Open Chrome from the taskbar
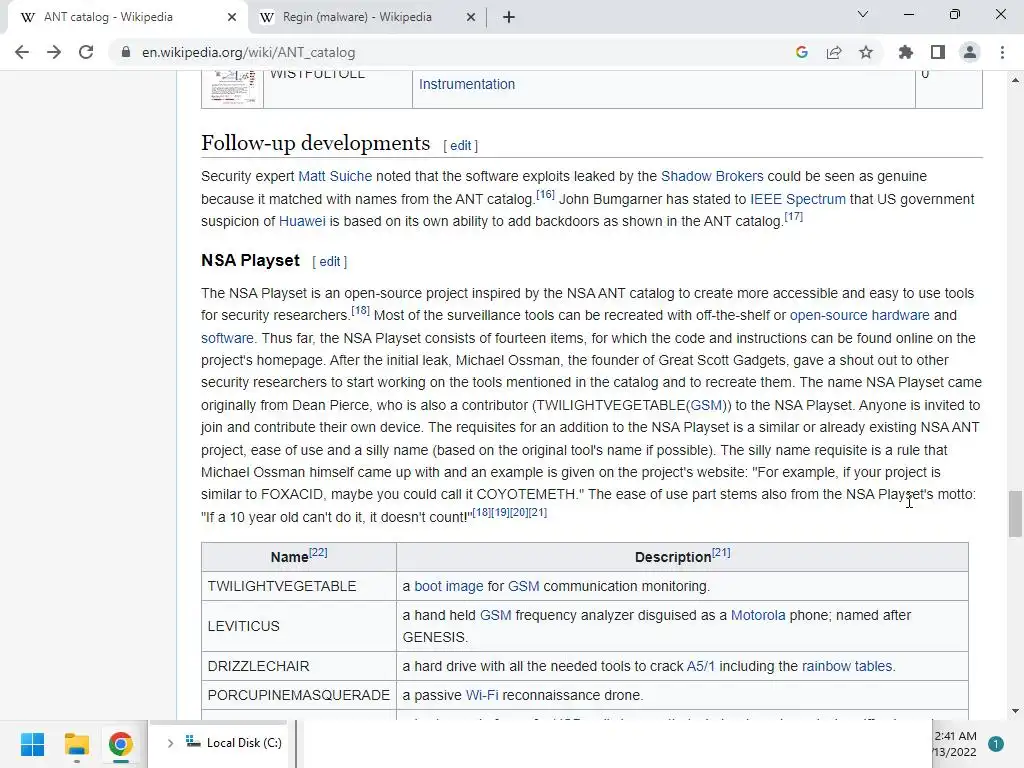 click(x=120, y=744)
